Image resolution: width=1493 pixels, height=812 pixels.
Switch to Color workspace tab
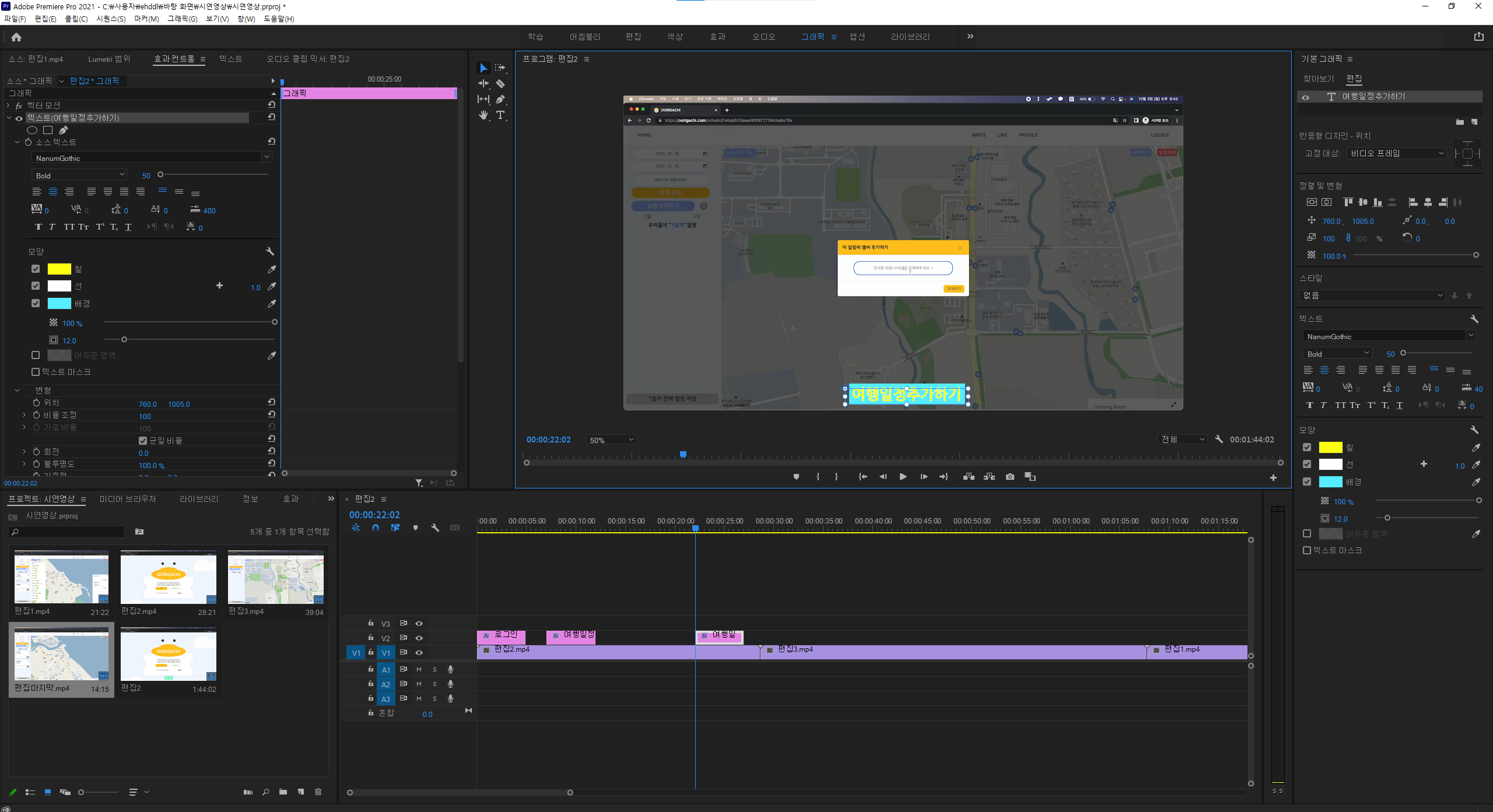click(675, 37)
